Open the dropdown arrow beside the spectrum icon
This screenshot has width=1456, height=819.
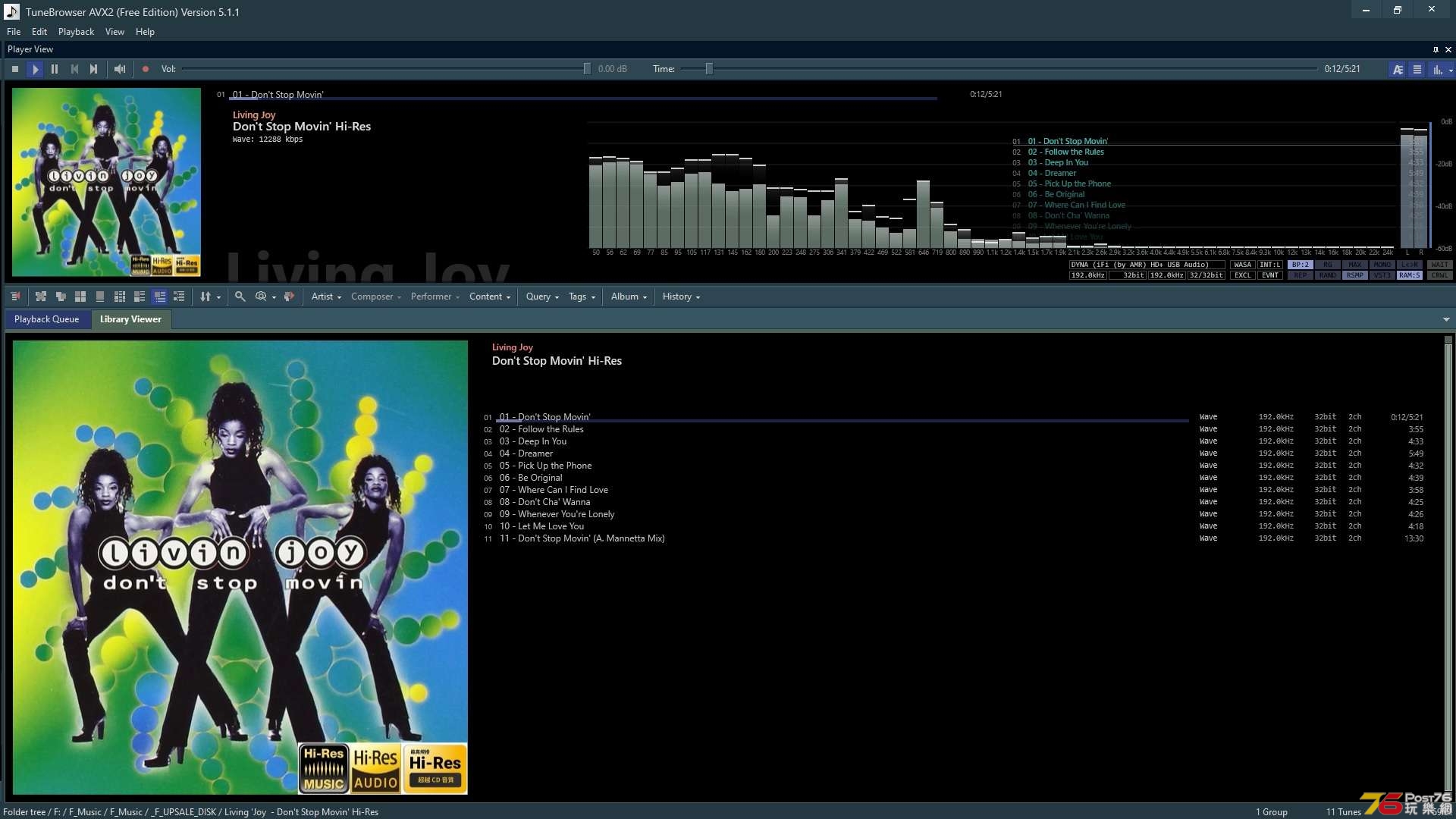click(x=1451, y=70)
